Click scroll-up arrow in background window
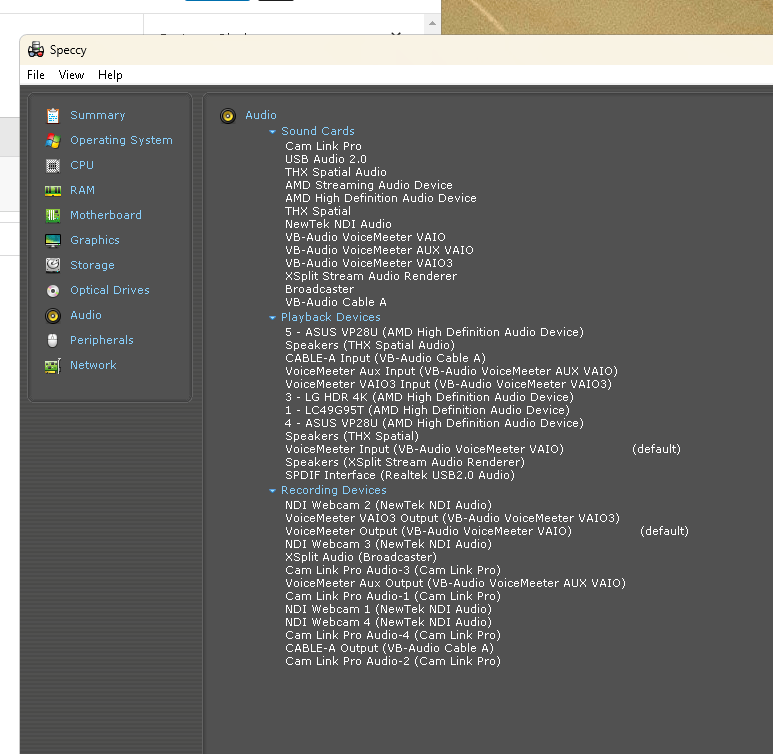Image resolution: width=773 pixels, height=754 pixels. coord(432,23)
